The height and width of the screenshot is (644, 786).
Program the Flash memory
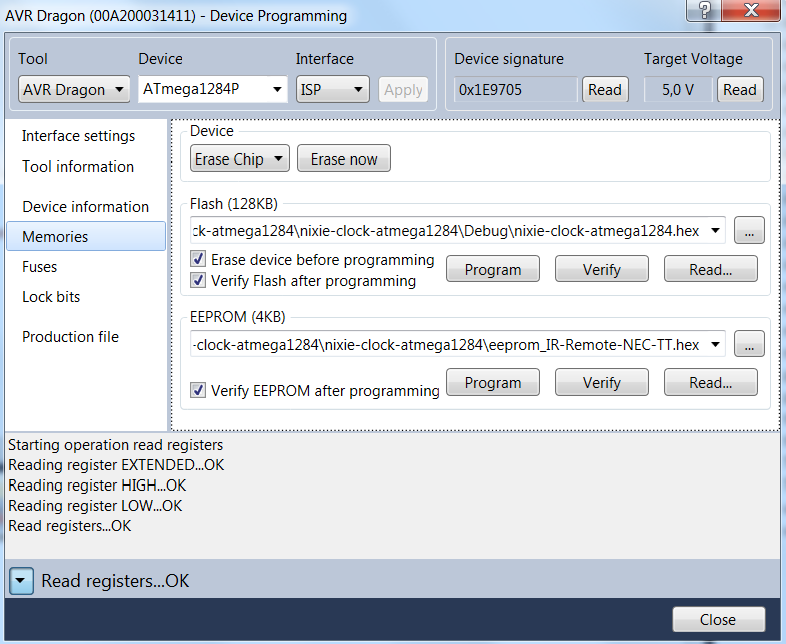pos(493,269)
